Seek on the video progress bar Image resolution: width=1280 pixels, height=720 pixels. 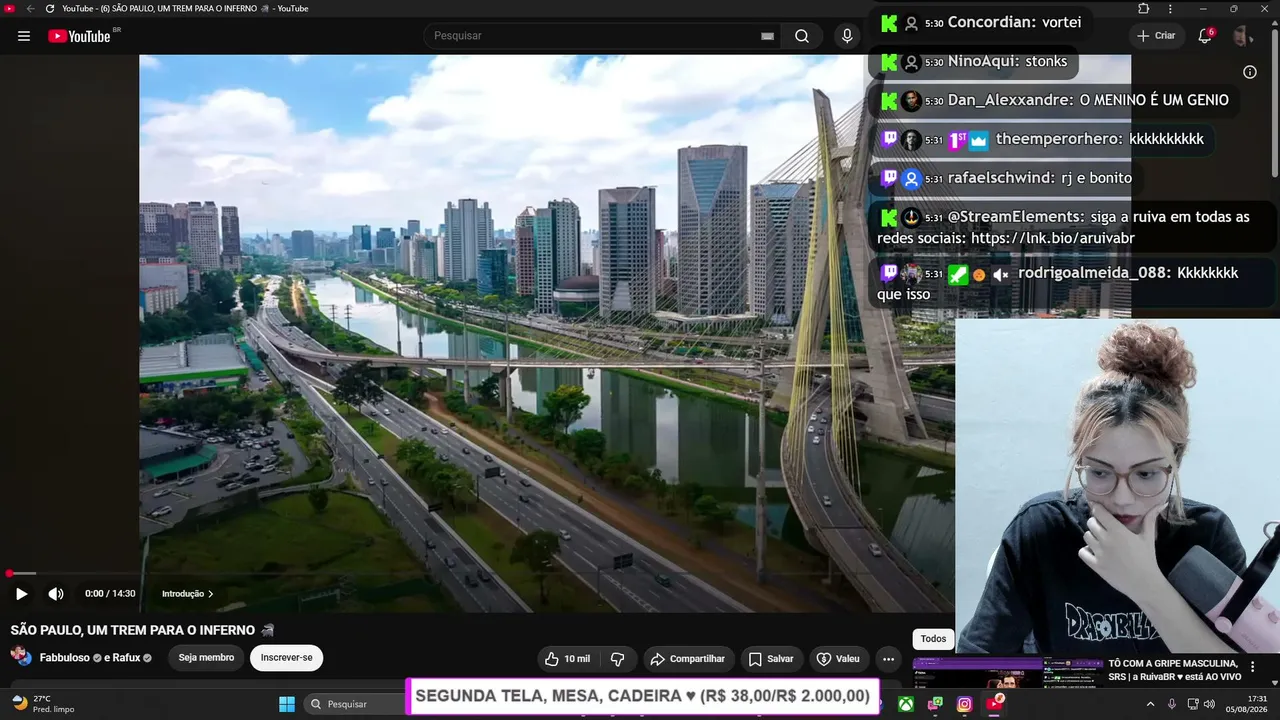pyautogui.click(x=476, y=573)
